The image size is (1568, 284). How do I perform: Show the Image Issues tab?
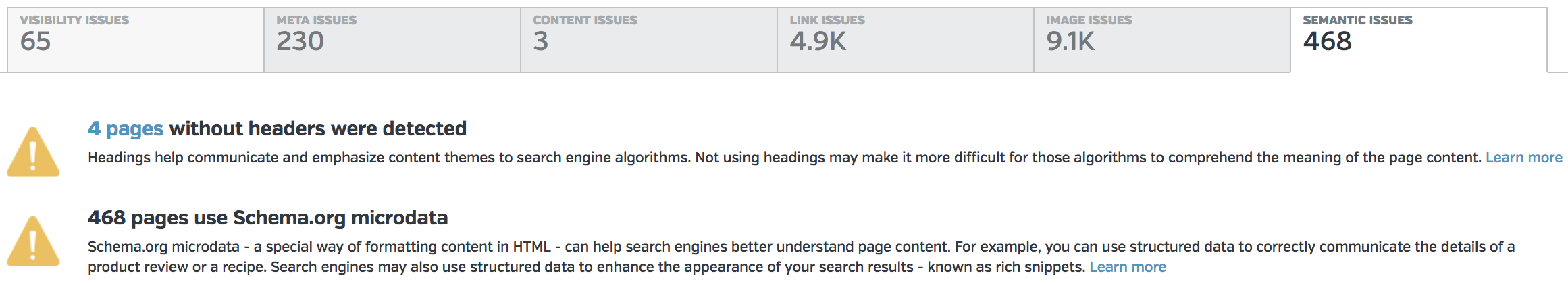click(1161, 39)
